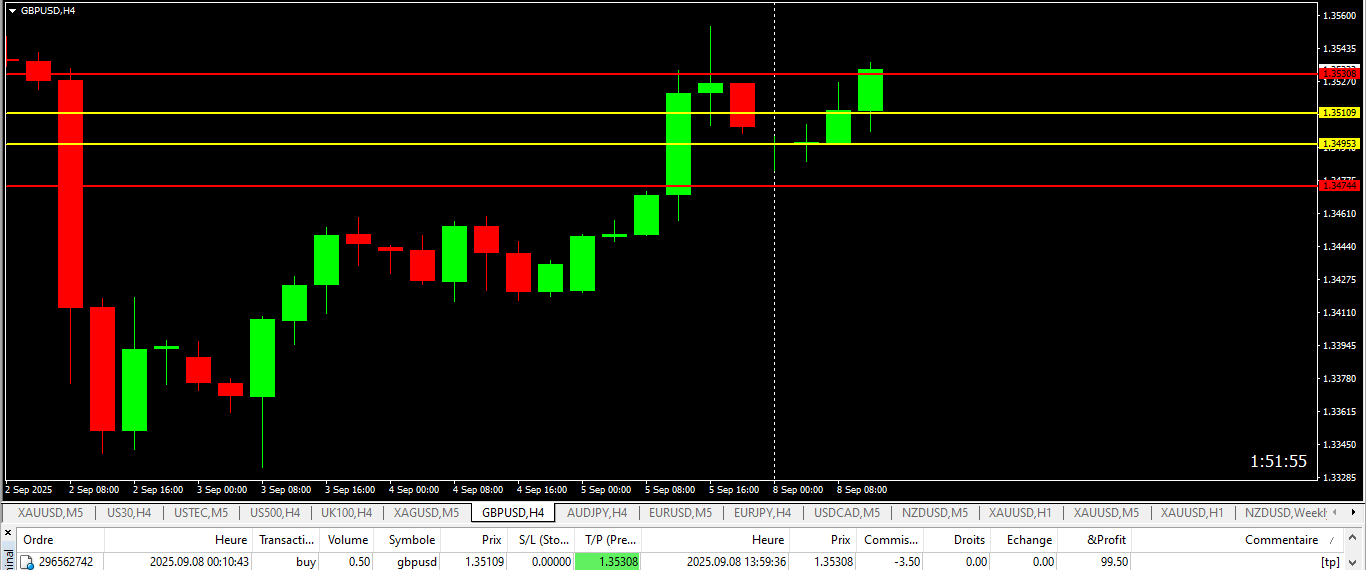This screenshot has height=570, width=1366.
Task: Click the 1:51:55 candle countdown timer
Action: click(1279, 461)
